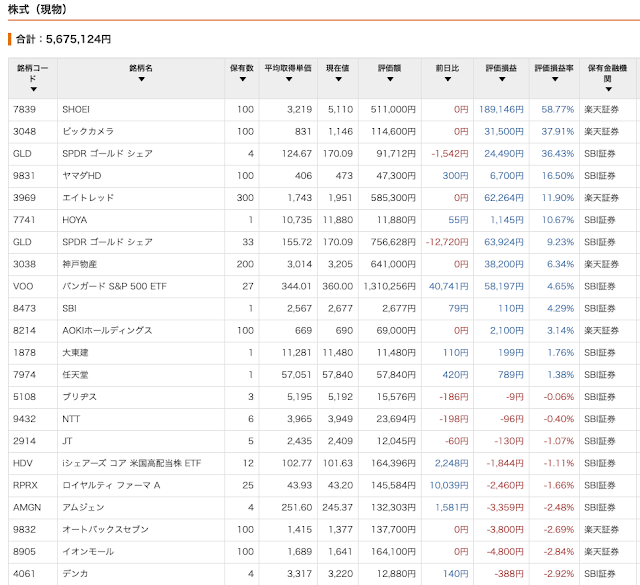Click イオンモール loss -4,800円
The image size is (640, 585).
pyautogui.click(x=505, y=552)
